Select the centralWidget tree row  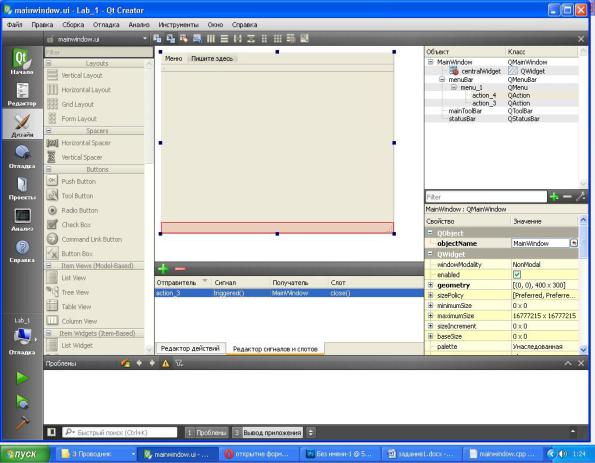click(502, 71)
